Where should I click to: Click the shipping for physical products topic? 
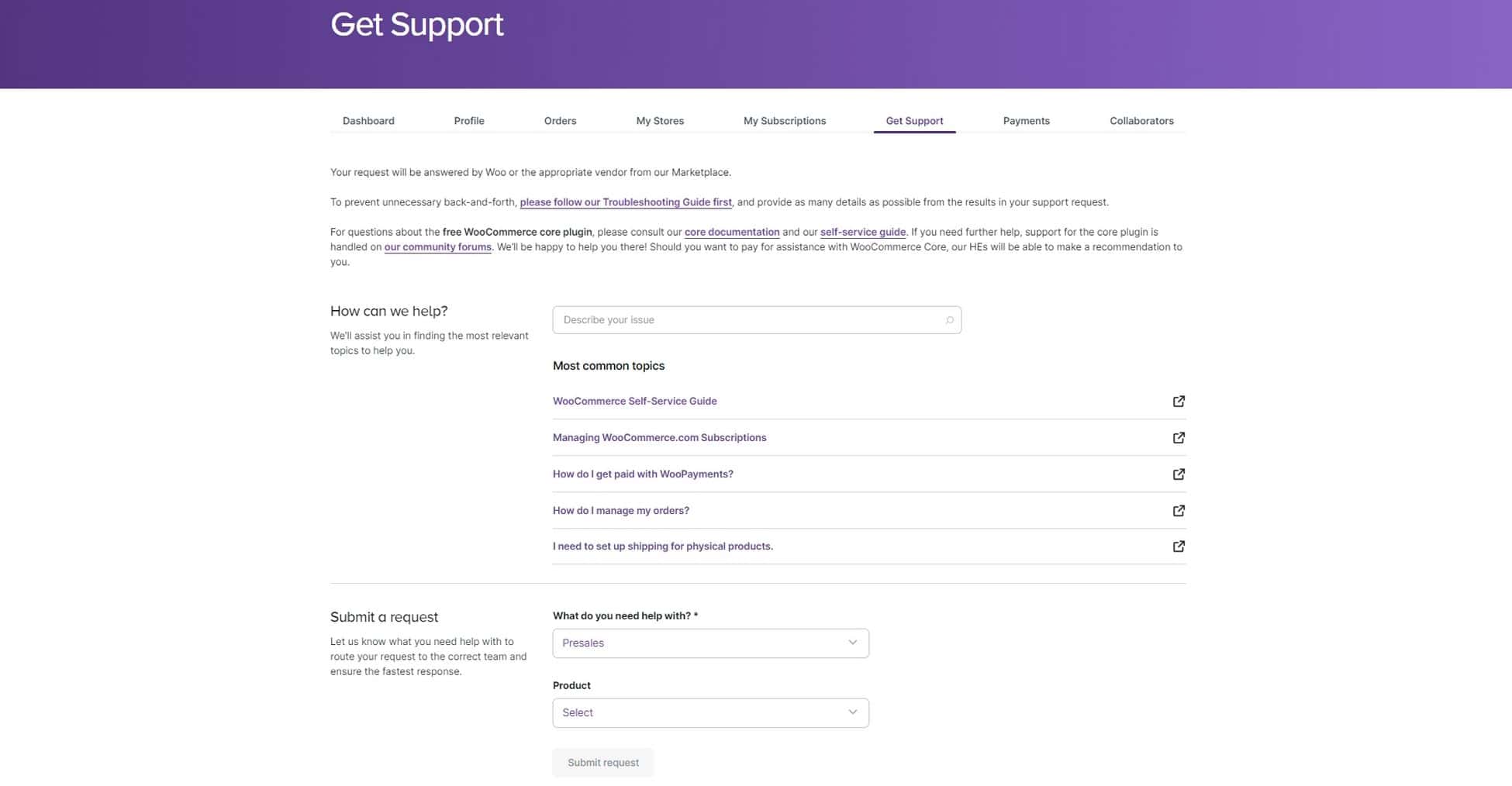(662, 546)
